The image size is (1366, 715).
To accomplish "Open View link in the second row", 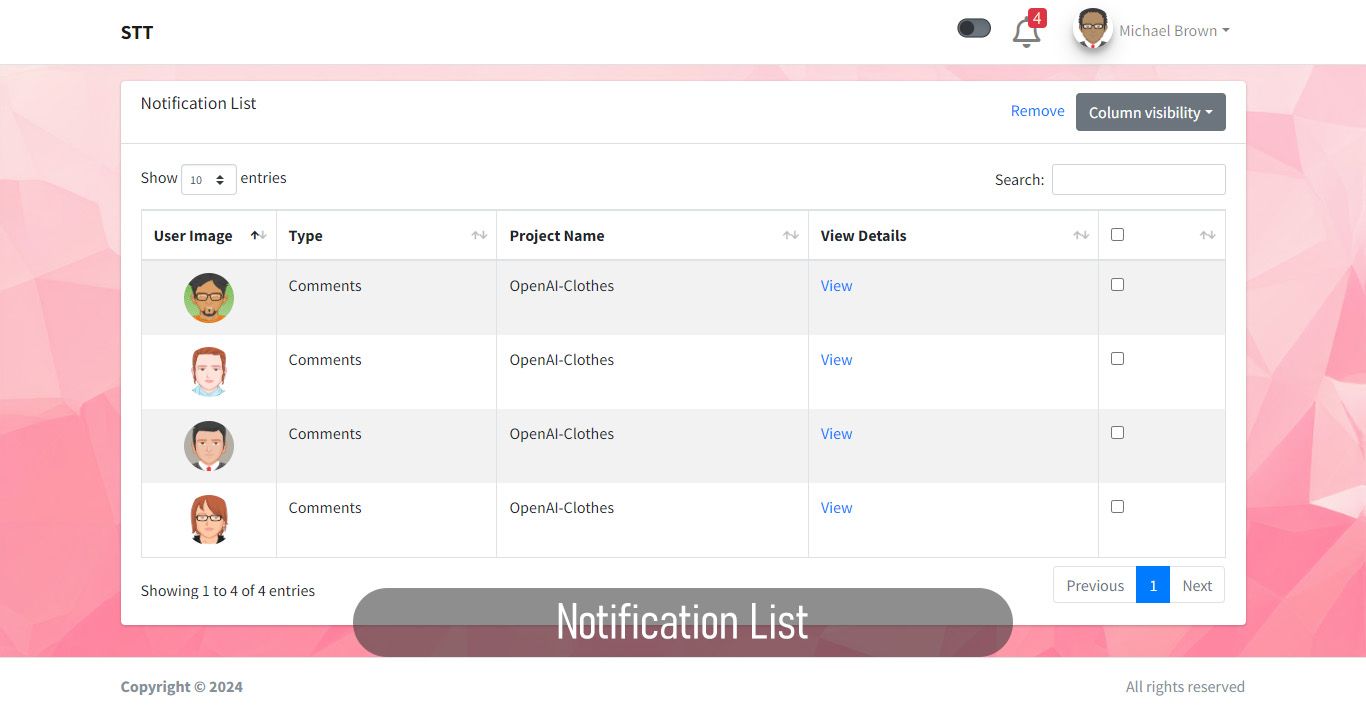I will coord(836,360).
